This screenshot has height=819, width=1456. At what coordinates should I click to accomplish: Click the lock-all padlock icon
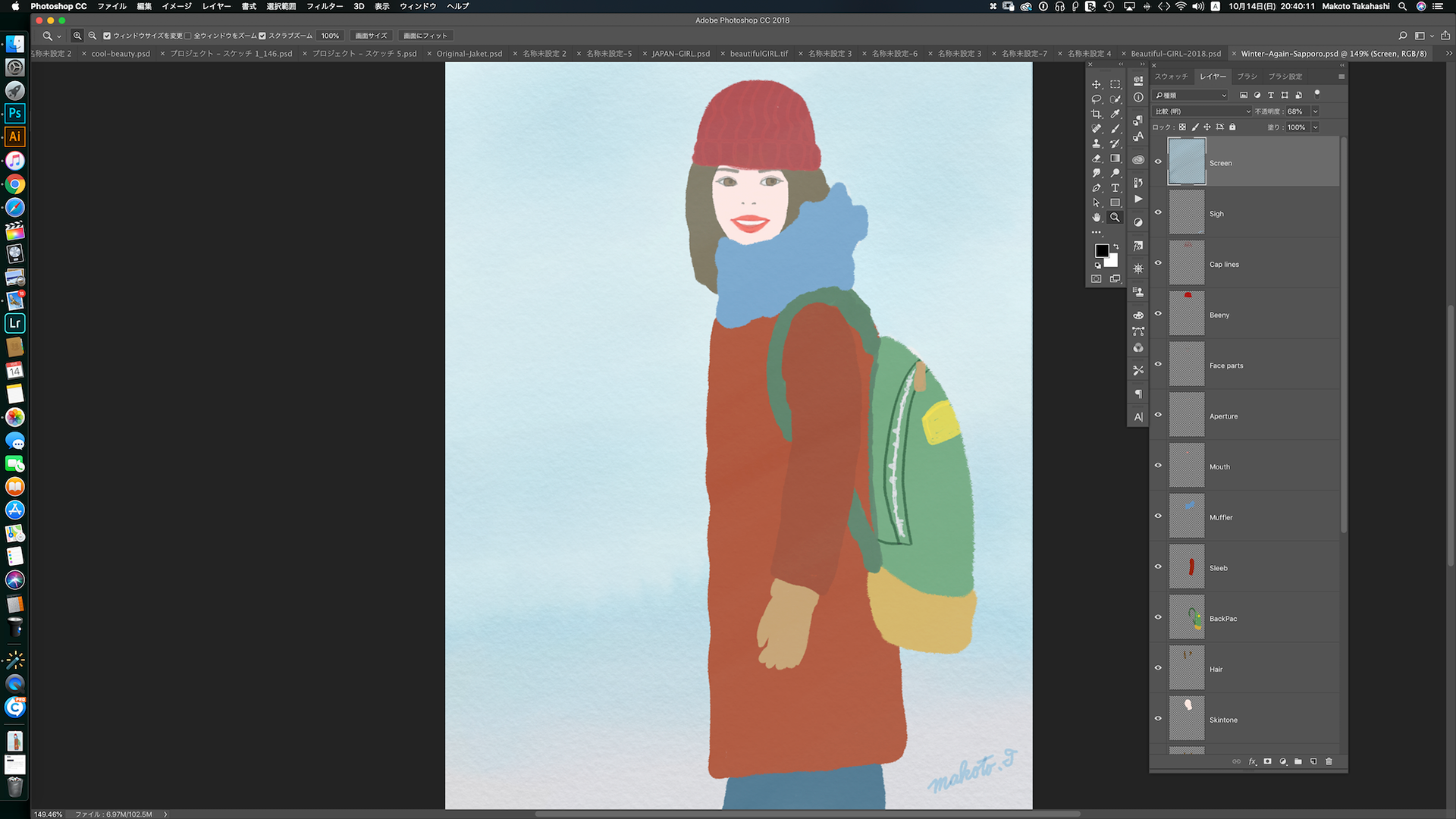(1232, 127)
